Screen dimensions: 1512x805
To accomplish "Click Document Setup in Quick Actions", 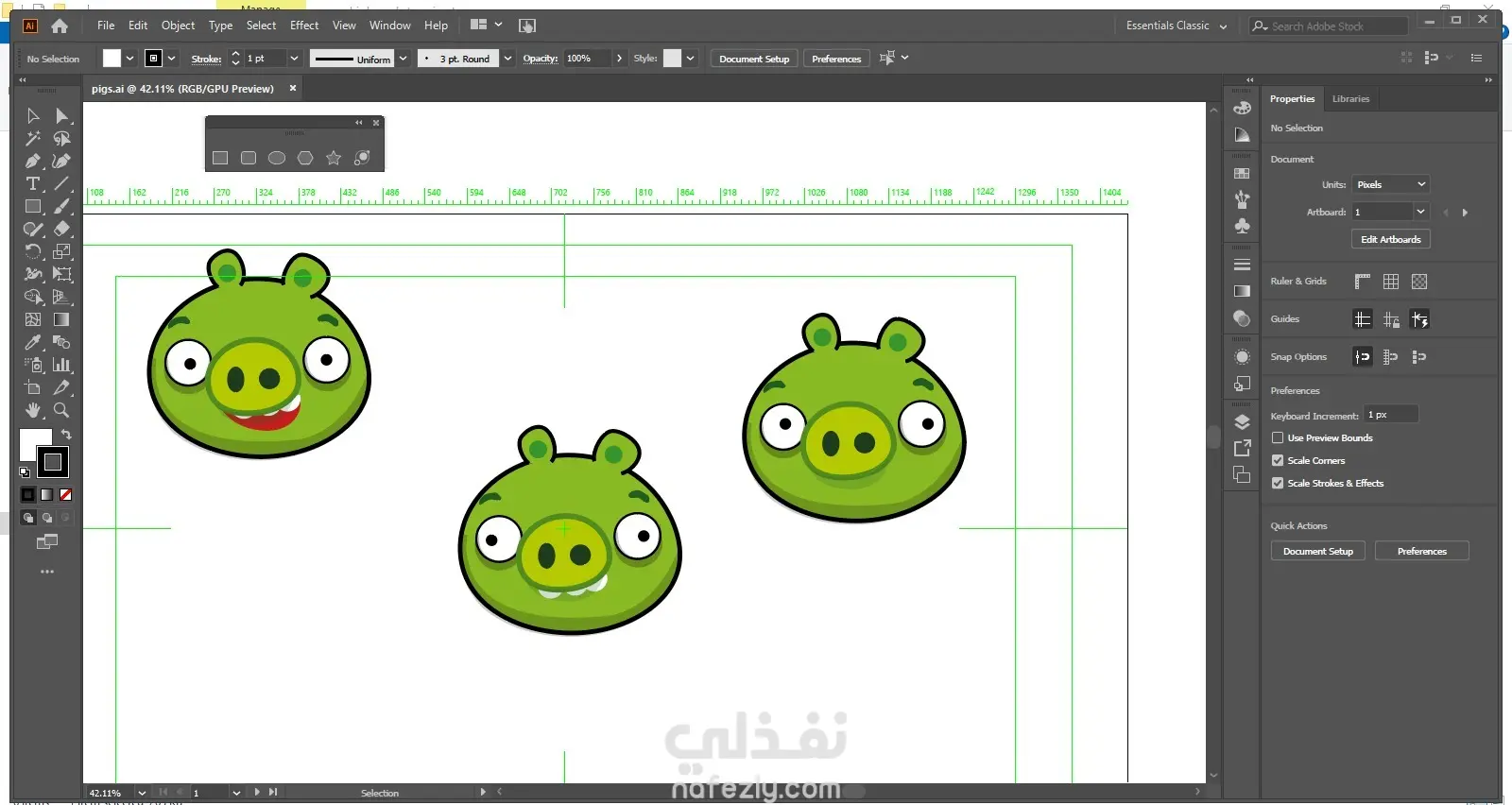I will tap(1317, 551).
